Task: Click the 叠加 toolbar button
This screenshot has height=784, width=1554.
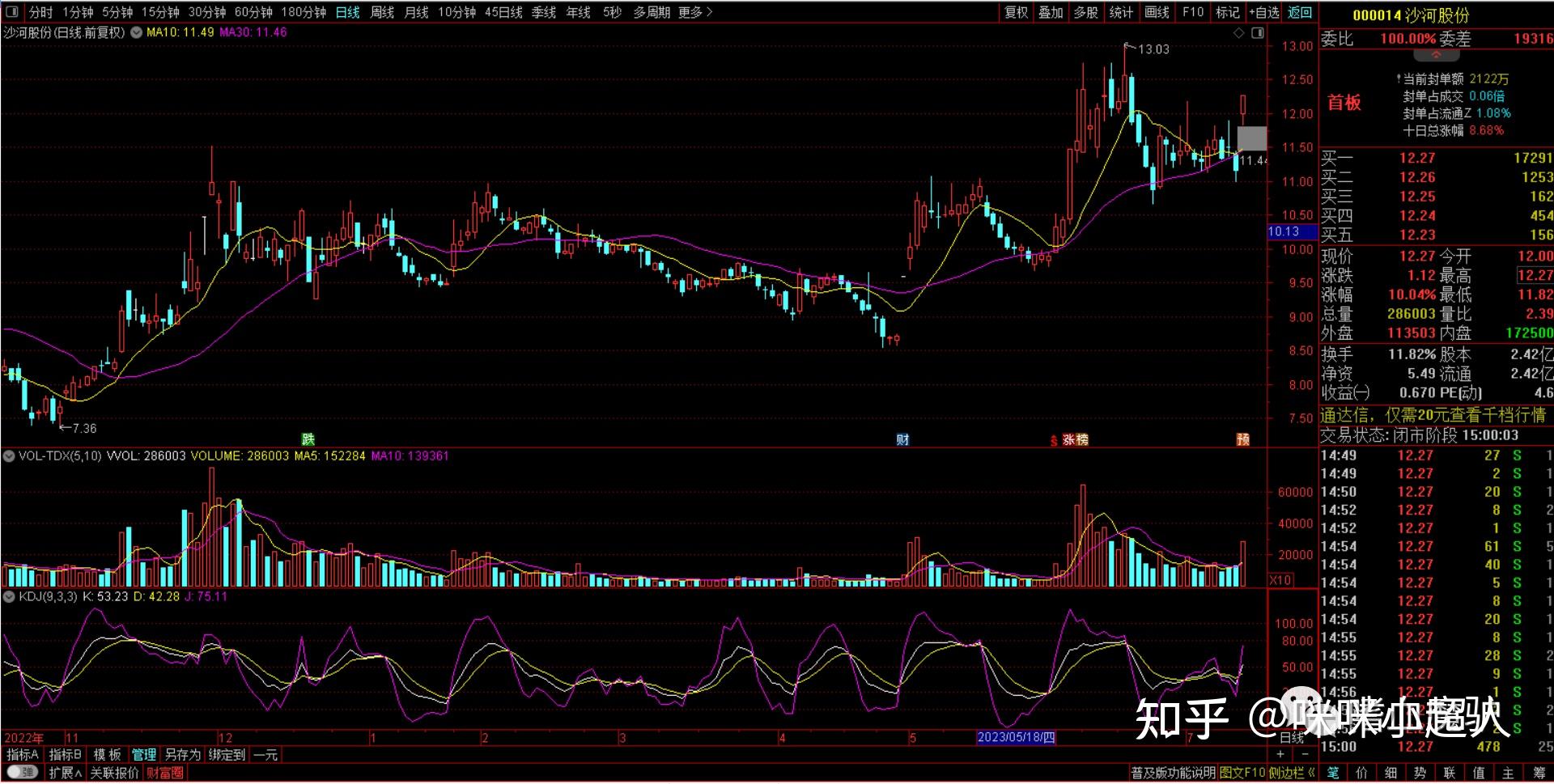Action: 1051,12
